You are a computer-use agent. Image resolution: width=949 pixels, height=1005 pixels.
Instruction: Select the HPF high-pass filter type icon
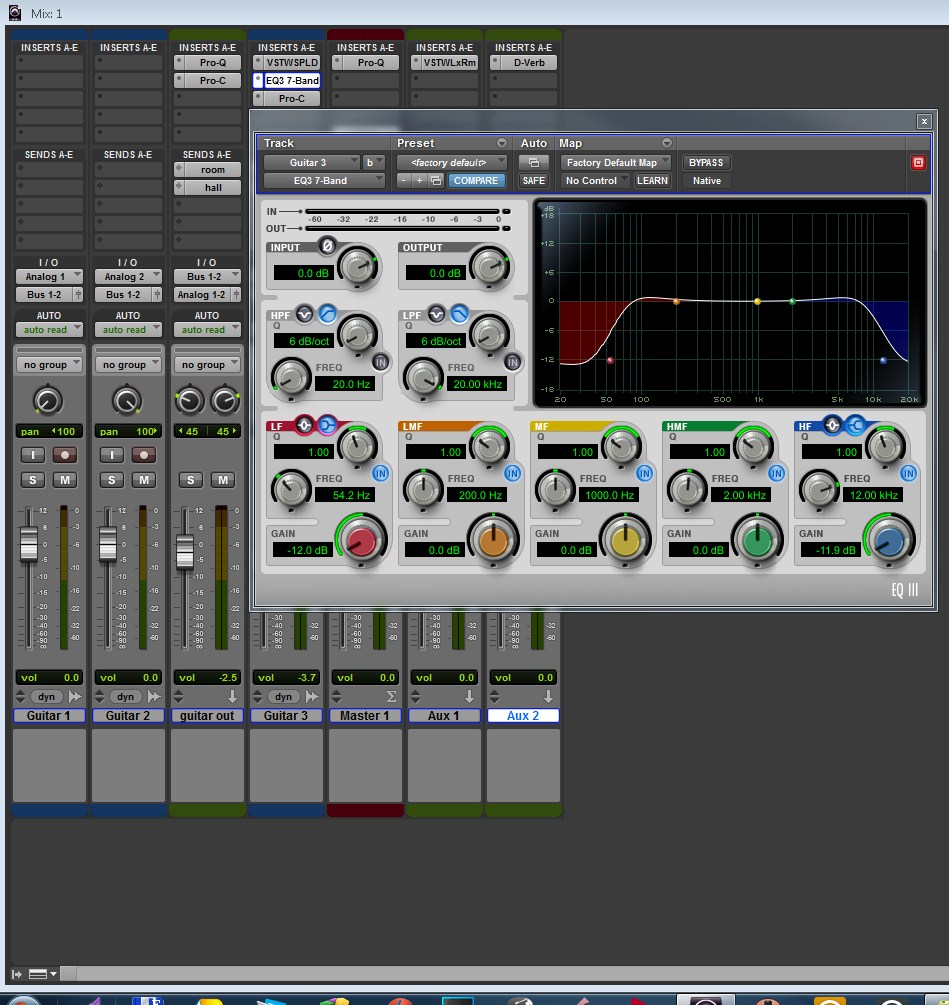click(x=327, y=314)
